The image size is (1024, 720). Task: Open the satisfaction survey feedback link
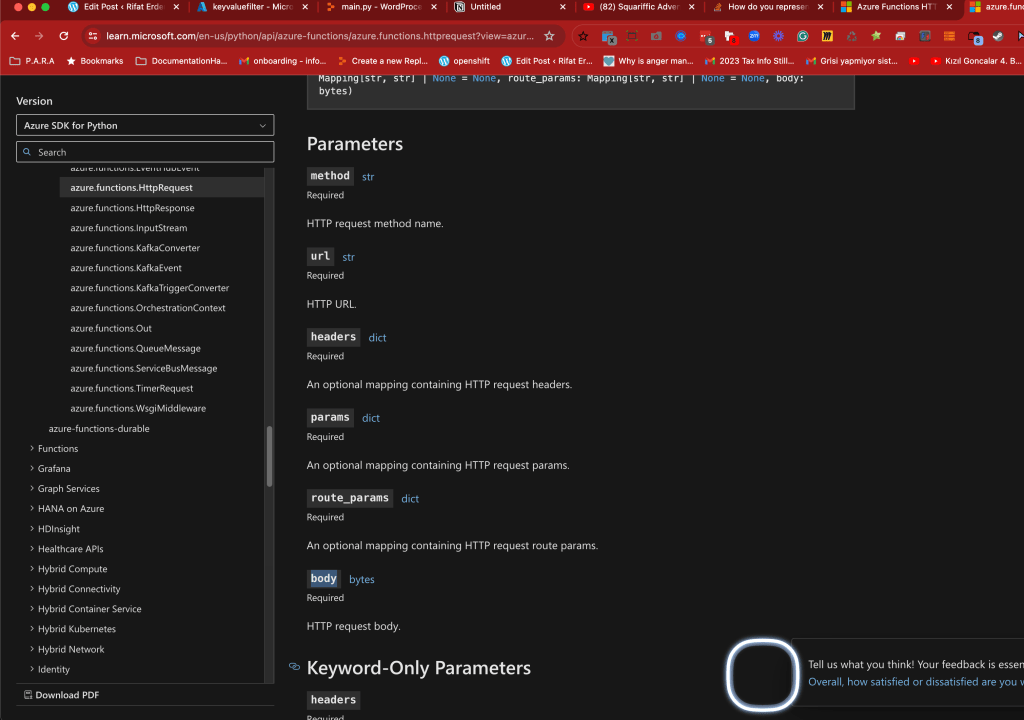(x=916, y=681)
